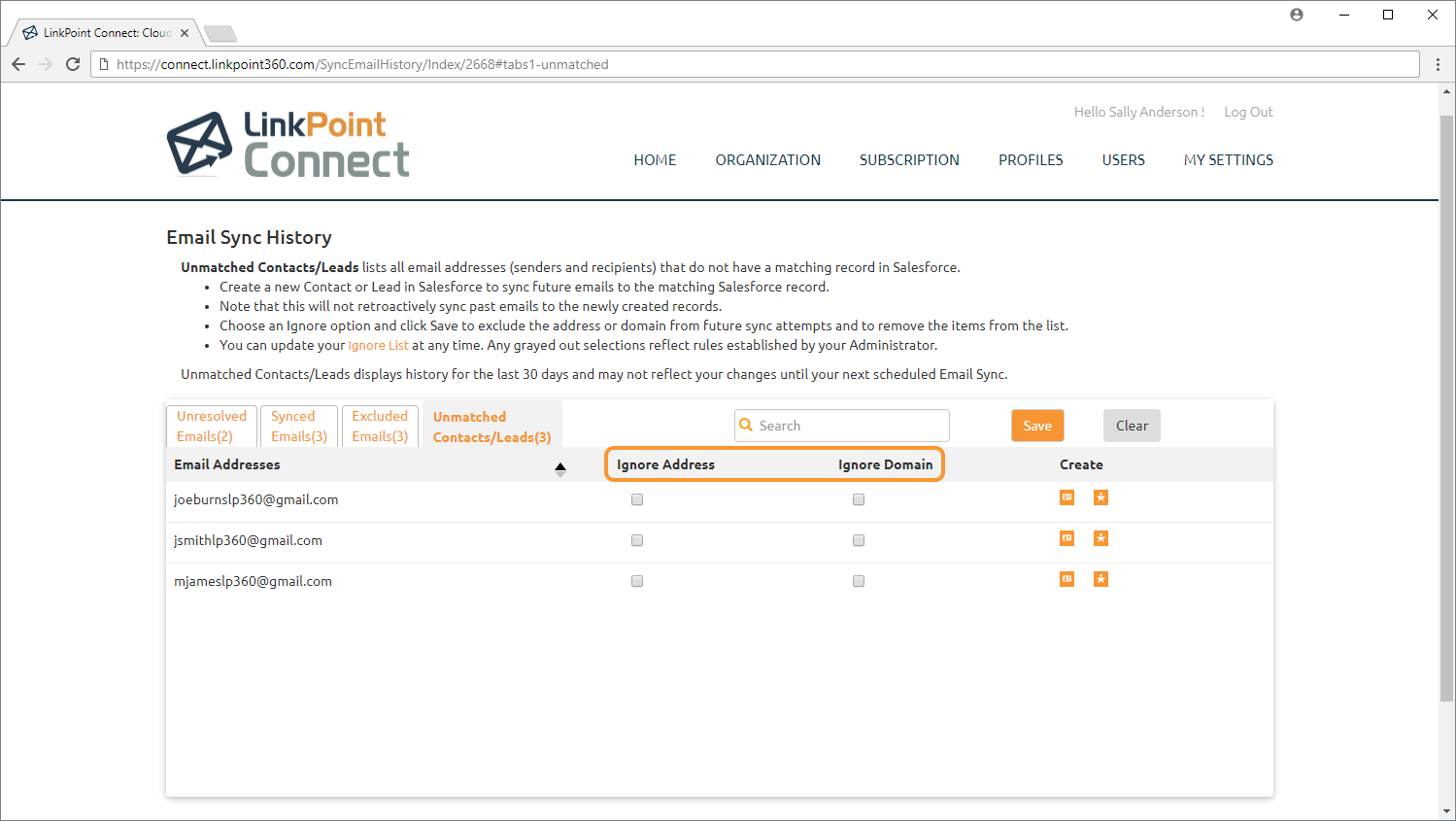
Task: Click the scrollbar up arrow
Action: (x=1446, y=92)
